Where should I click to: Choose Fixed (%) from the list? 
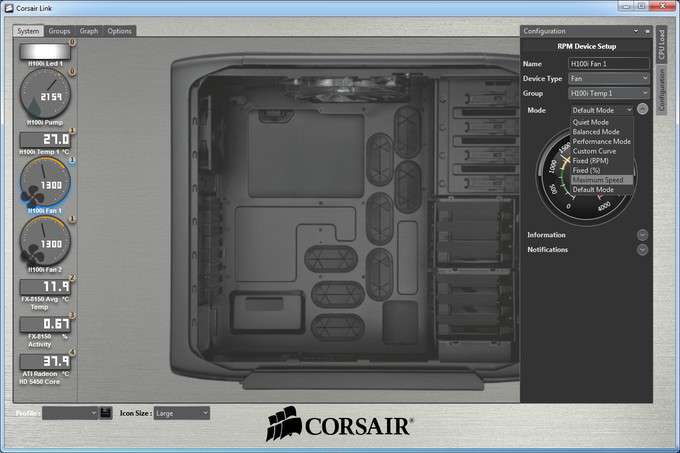602,170
